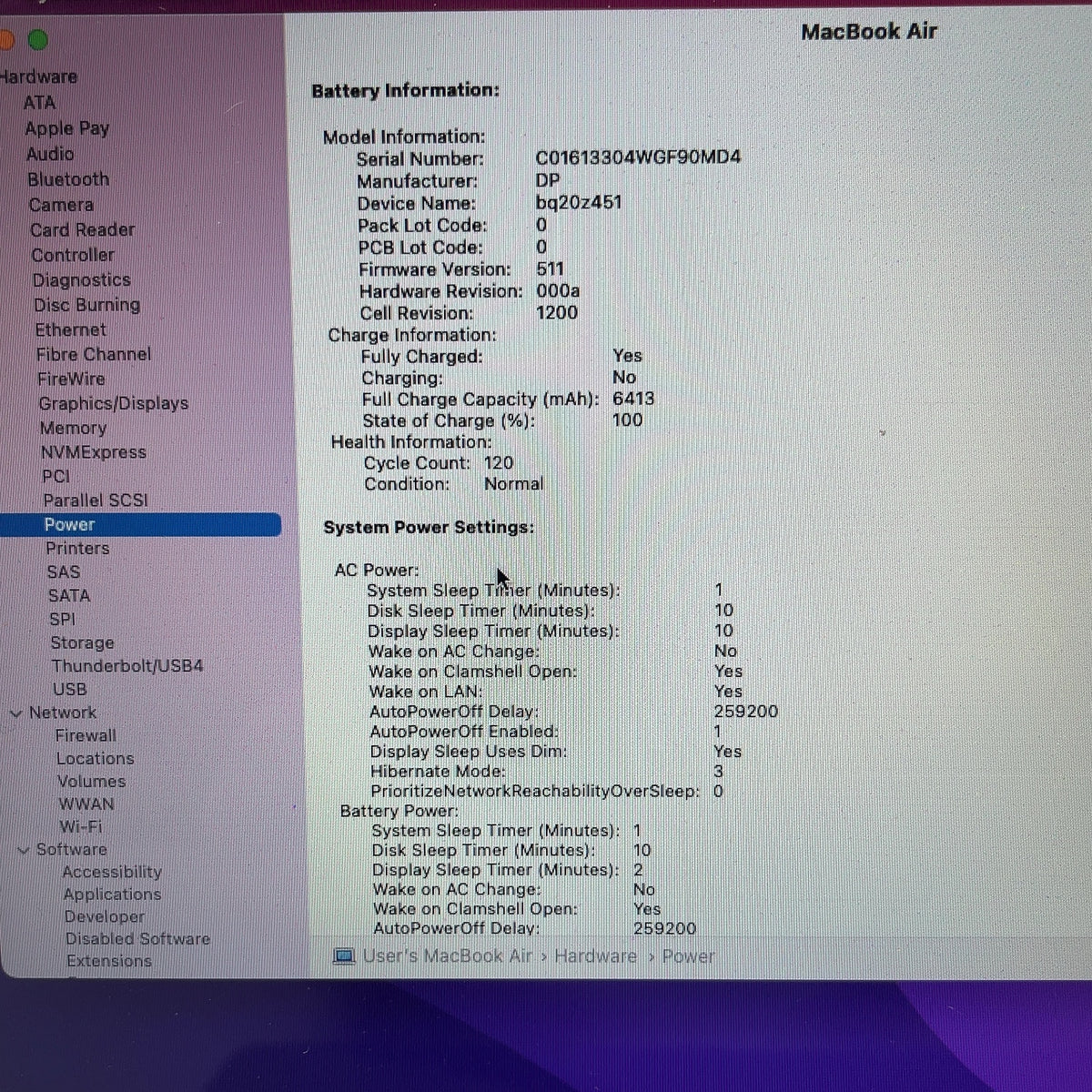Screen dimensions: 1092x1092
Task: Collapse the Software section chevron
Action: click(24, 850)
